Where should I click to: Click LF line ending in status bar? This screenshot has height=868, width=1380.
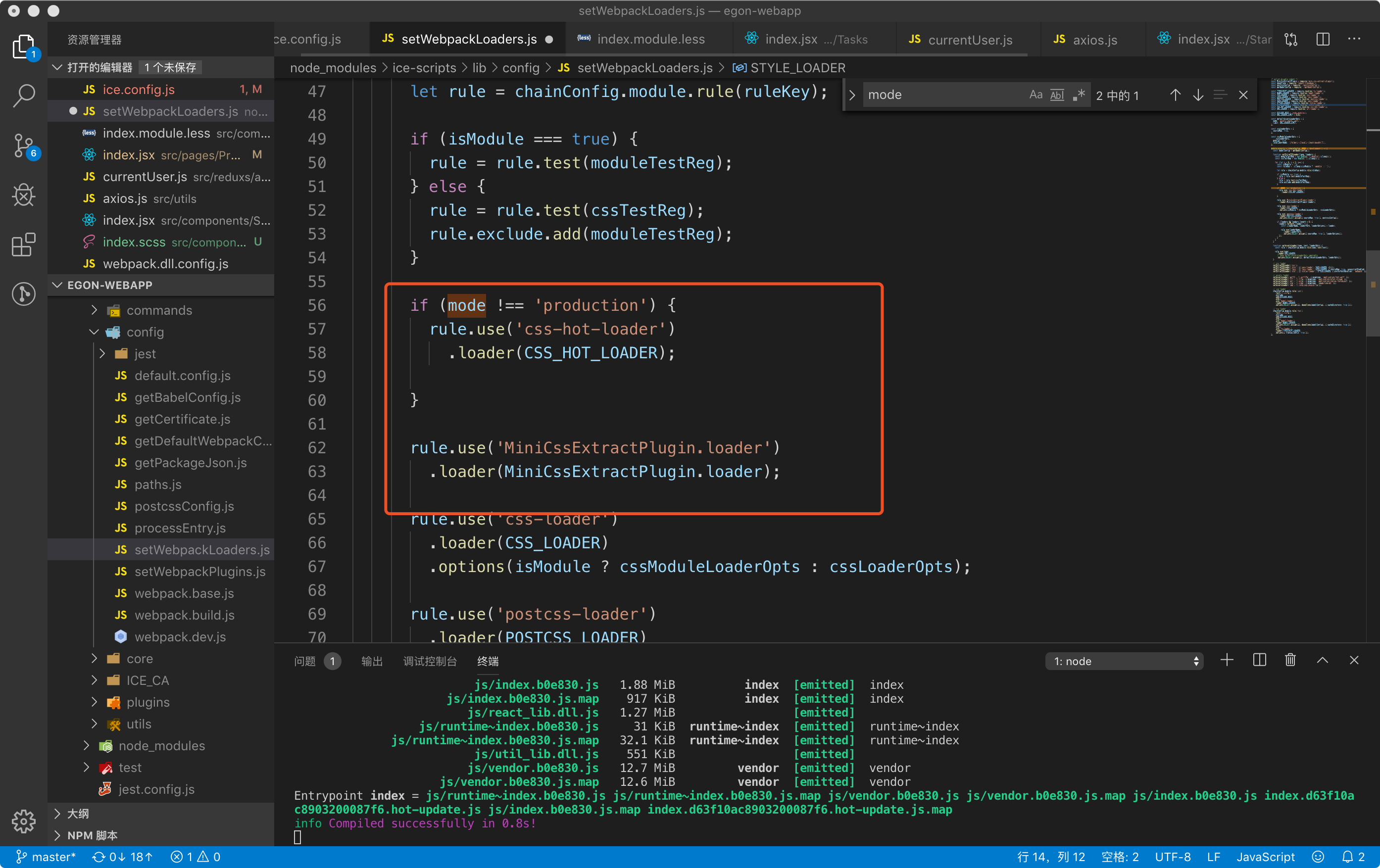[x=1213, y=857]
